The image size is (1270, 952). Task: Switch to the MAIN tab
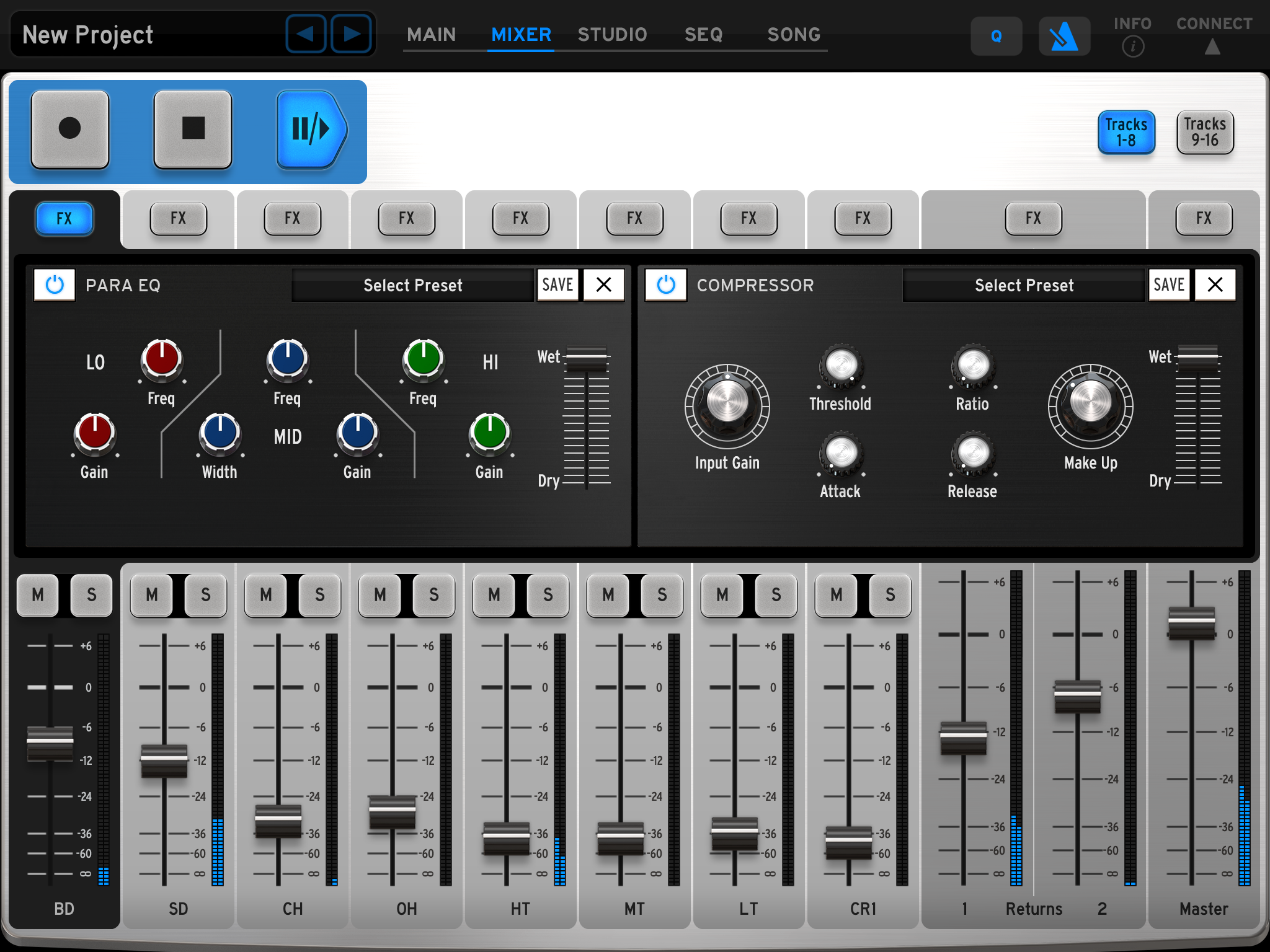click(432, 35)
